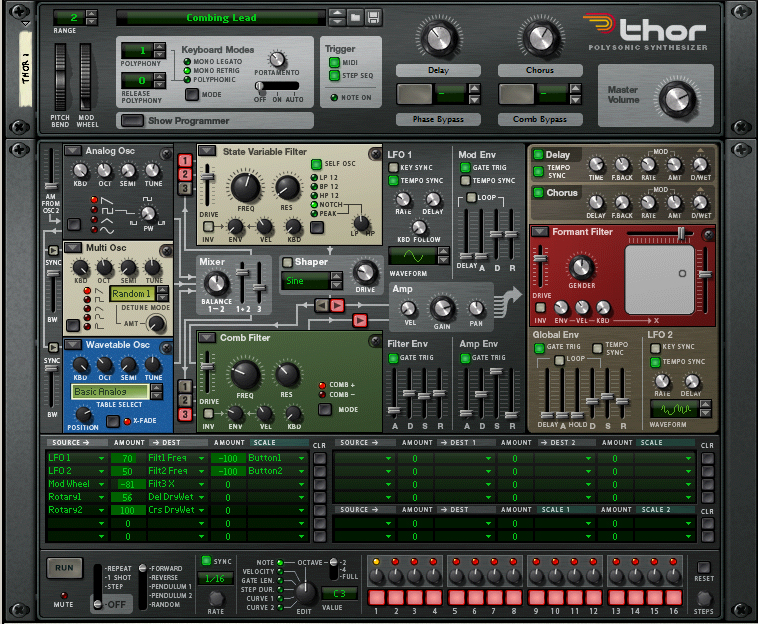Screen dimensions: 758x624
Task: Open the patch browser folder icon
Action: [355, 18]
